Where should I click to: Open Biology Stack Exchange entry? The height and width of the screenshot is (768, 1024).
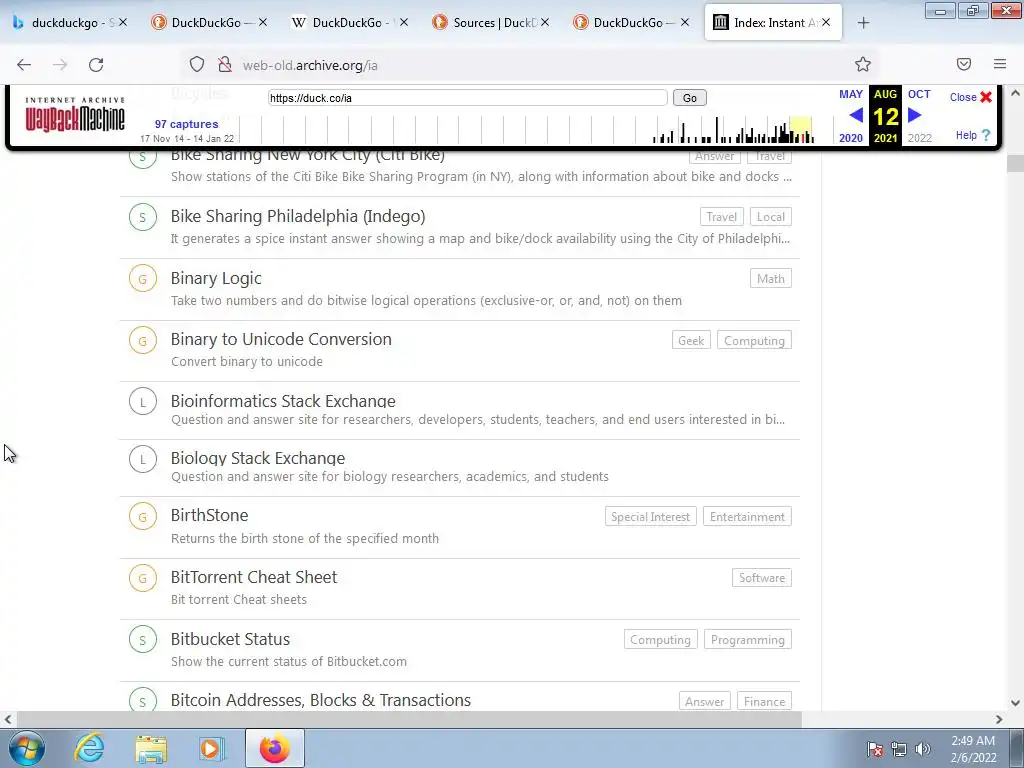pos(258,458)
